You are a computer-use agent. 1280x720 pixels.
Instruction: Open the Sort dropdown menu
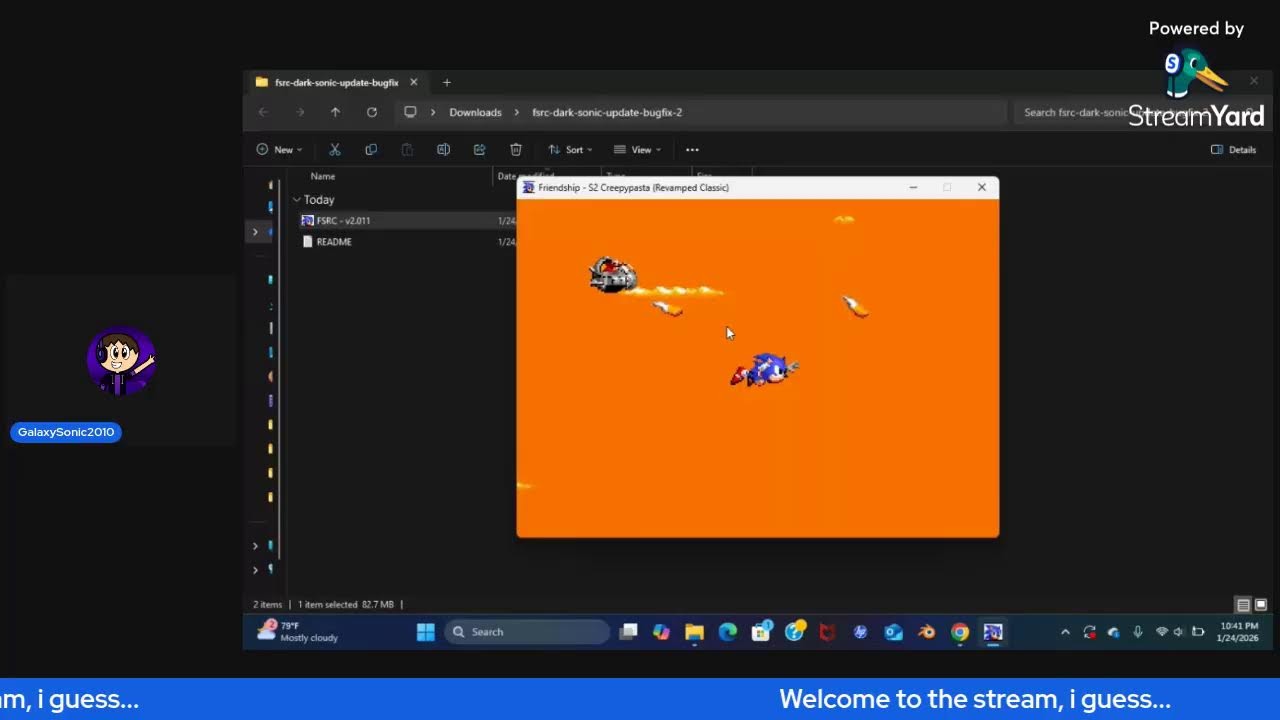tap(570, 150)
